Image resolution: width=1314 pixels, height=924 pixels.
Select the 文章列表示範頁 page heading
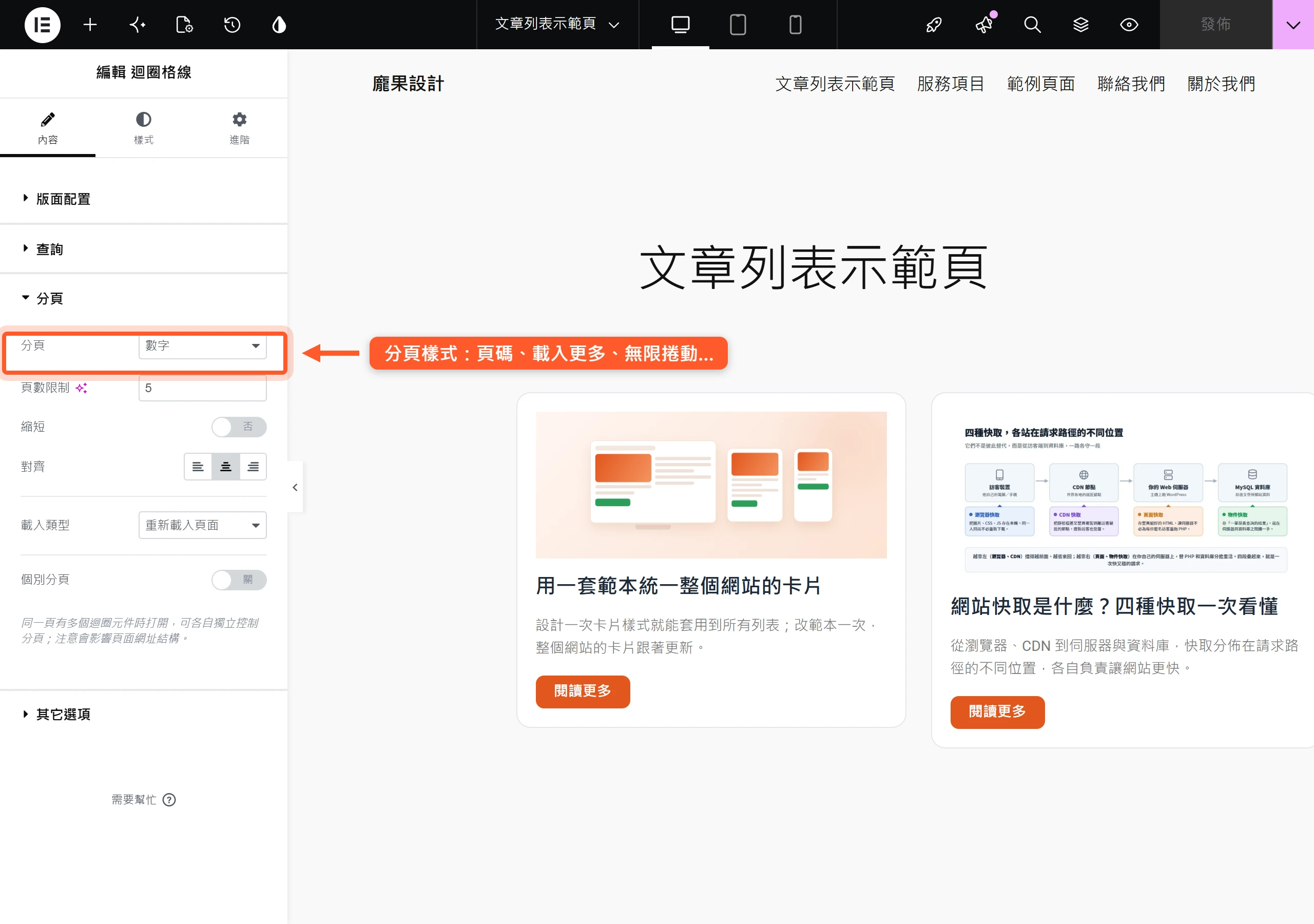(x=813, y=267)
